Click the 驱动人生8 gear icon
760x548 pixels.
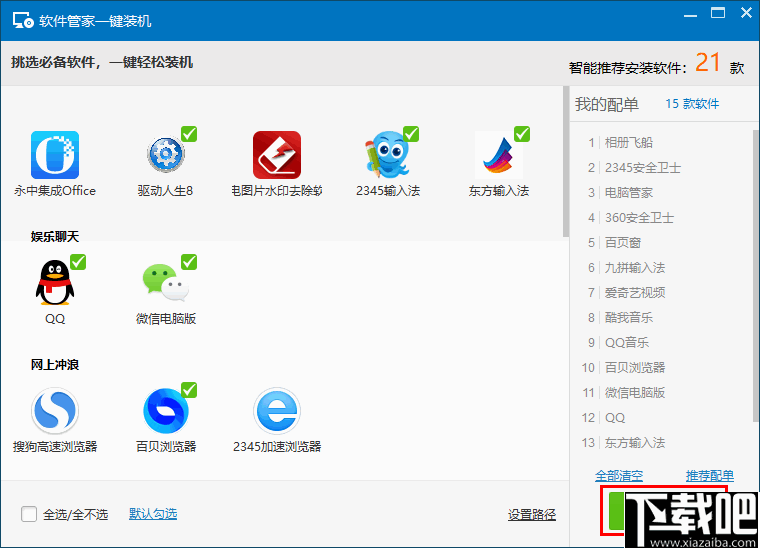166,155
